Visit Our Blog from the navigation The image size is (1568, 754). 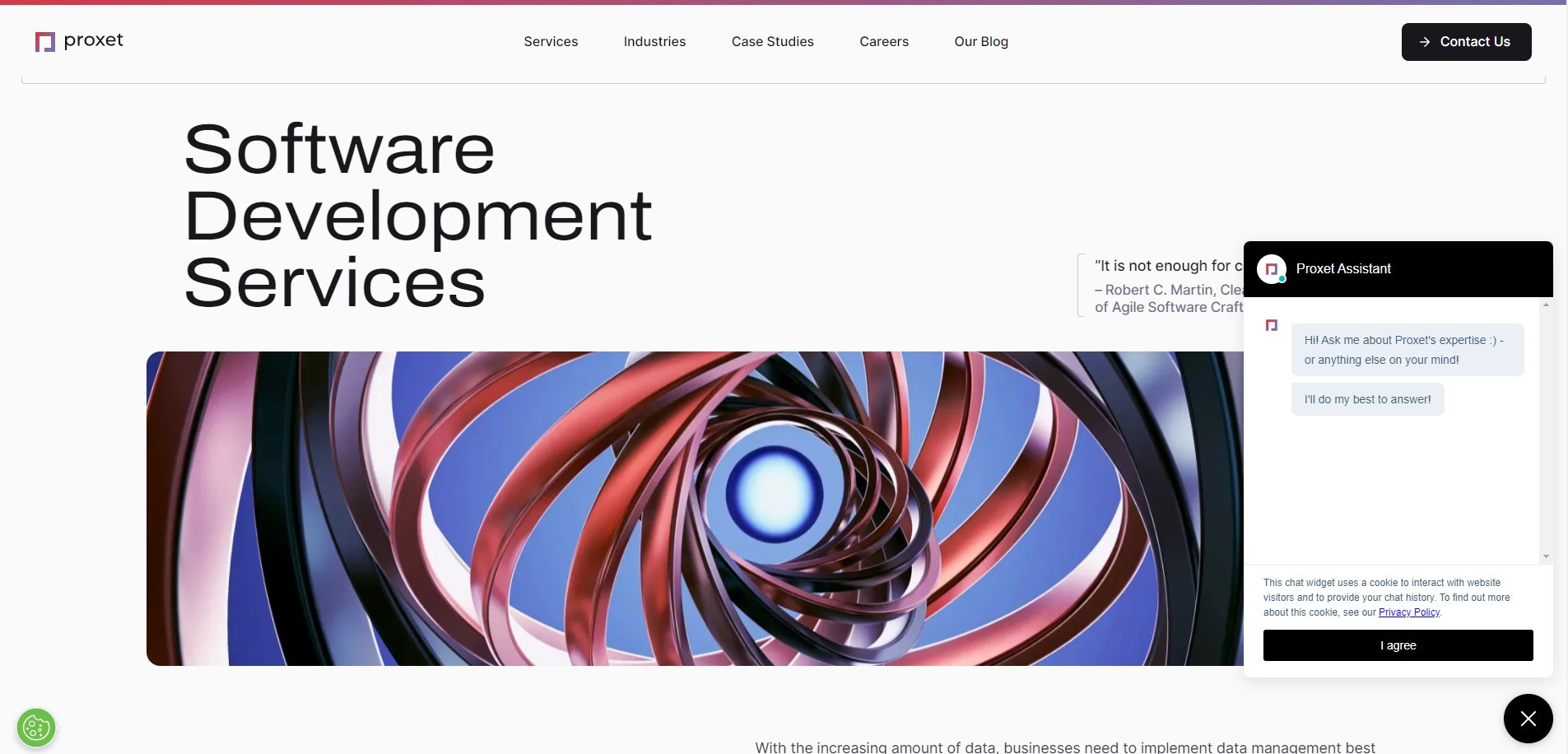(980, 41)
